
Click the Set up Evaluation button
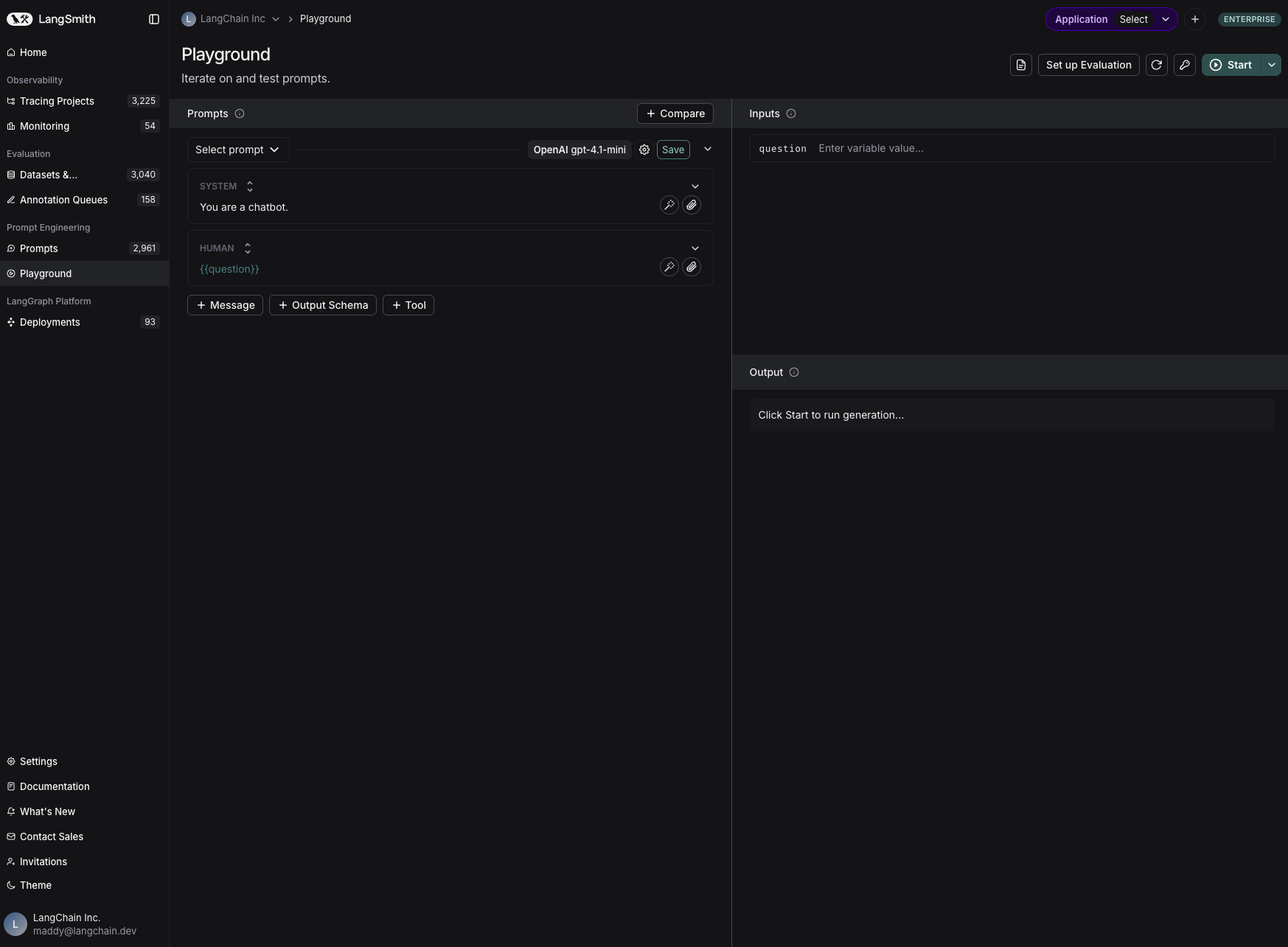1089,65
